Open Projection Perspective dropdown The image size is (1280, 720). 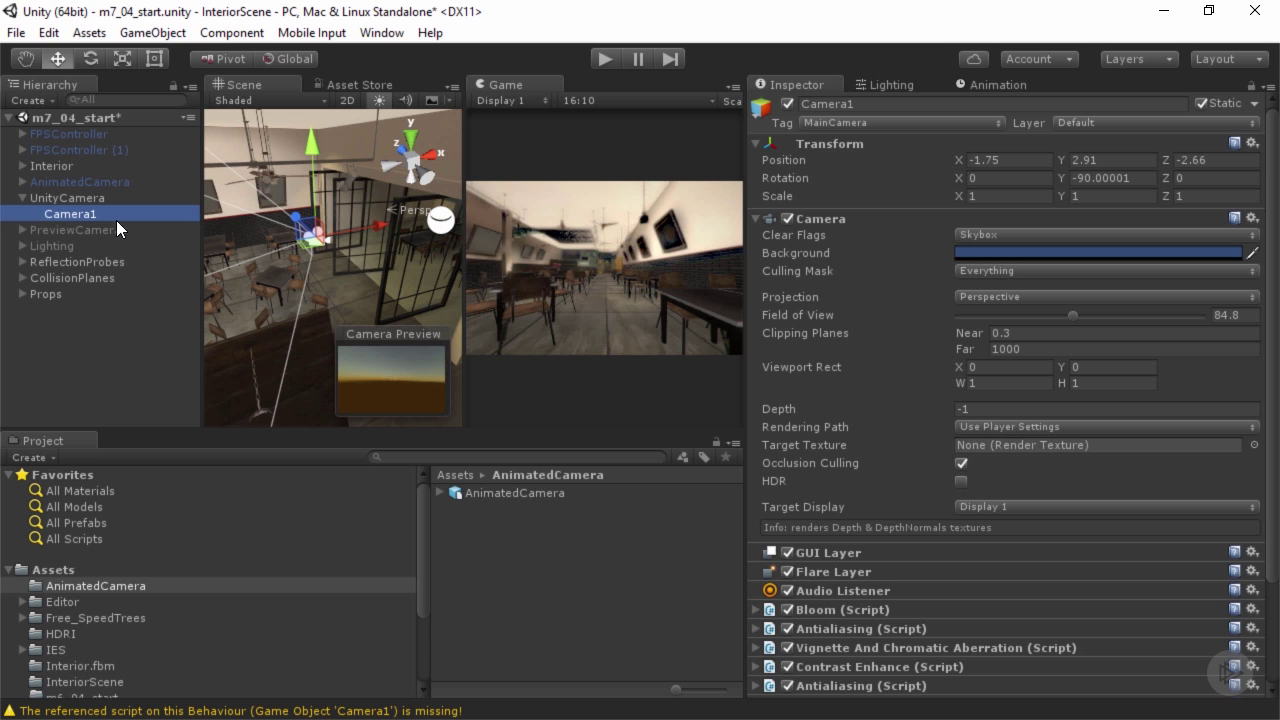click(1107, 297)
